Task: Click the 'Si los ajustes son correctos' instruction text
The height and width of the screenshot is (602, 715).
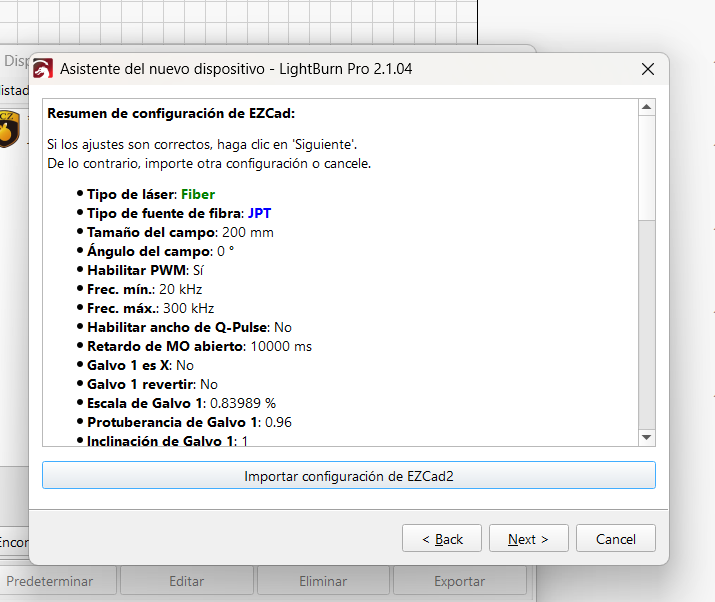Action: coord(202,145)
